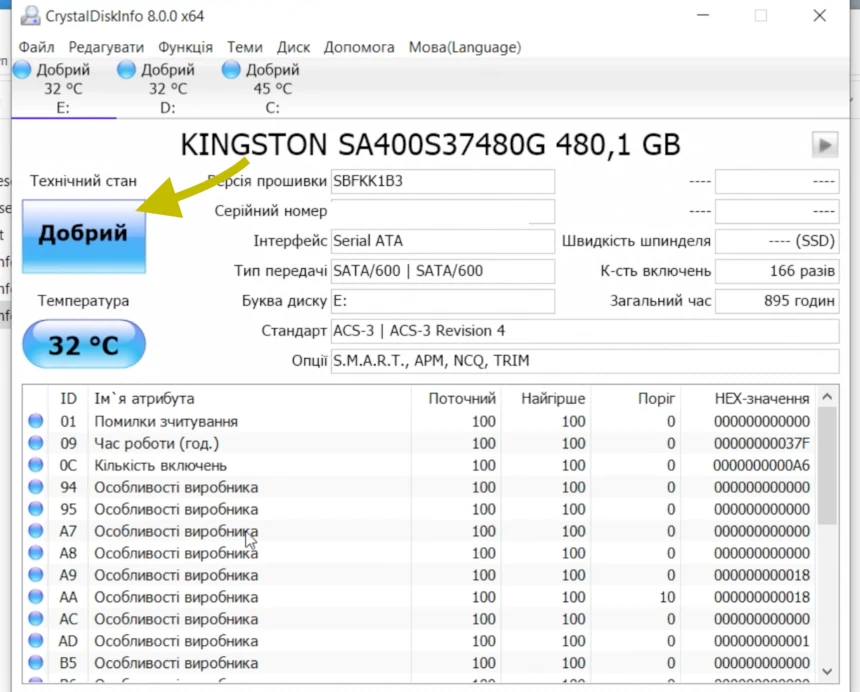Click status orb of attribute 0C
The width and height of the screenshot is (860, 692).
(36, 465)
